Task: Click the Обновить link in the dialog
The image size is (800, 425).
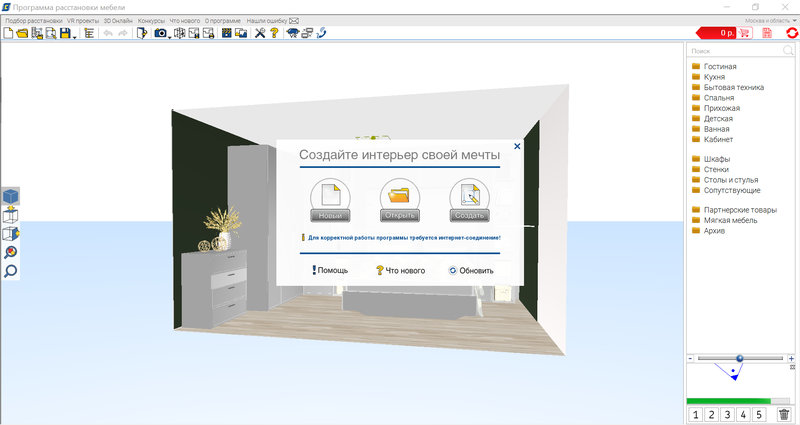Action: pyautogui.click(x=471, y=271)
